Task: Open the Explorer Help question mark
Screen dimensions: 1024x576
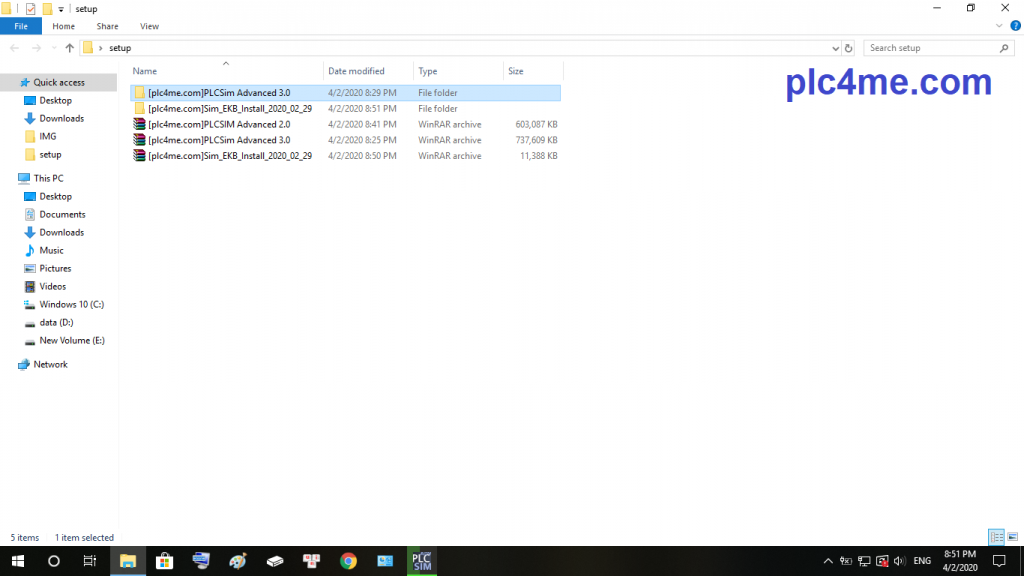Action: [x=1015, y=26]
